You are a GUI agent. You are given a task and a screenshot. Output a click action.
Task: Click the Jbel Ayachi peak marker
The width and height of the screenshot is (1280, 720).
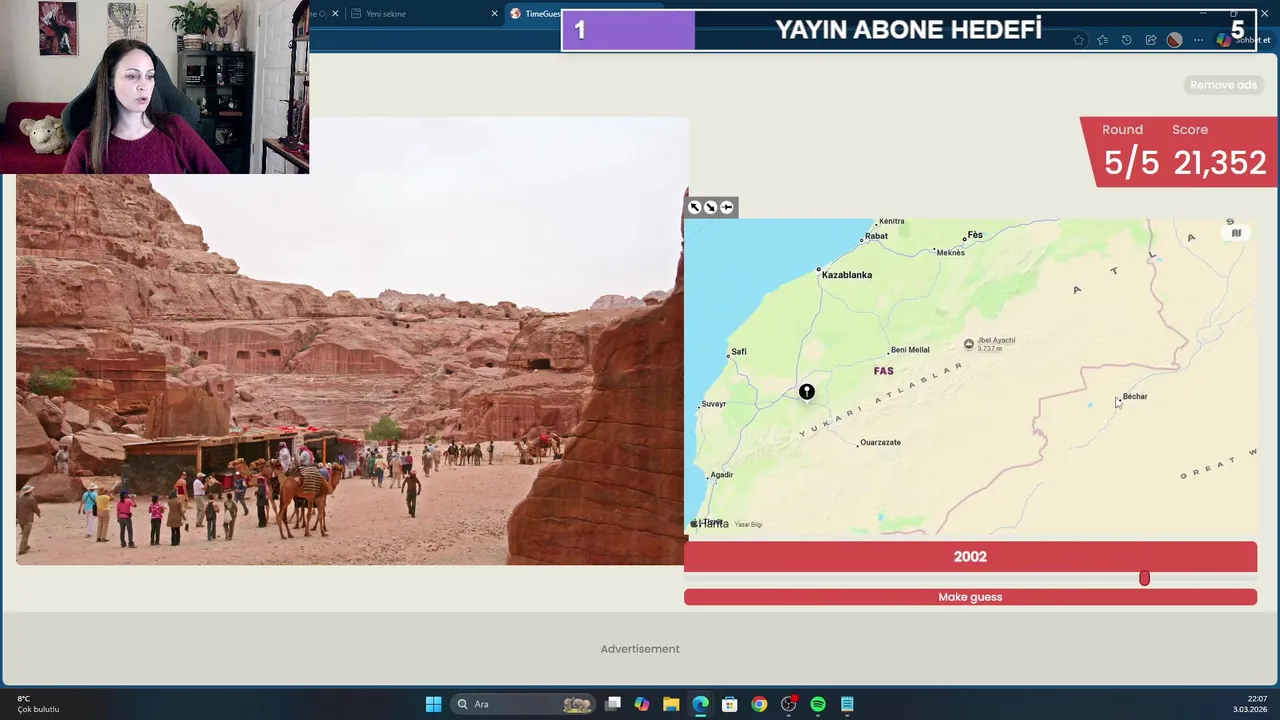click(x=968, y=344)
